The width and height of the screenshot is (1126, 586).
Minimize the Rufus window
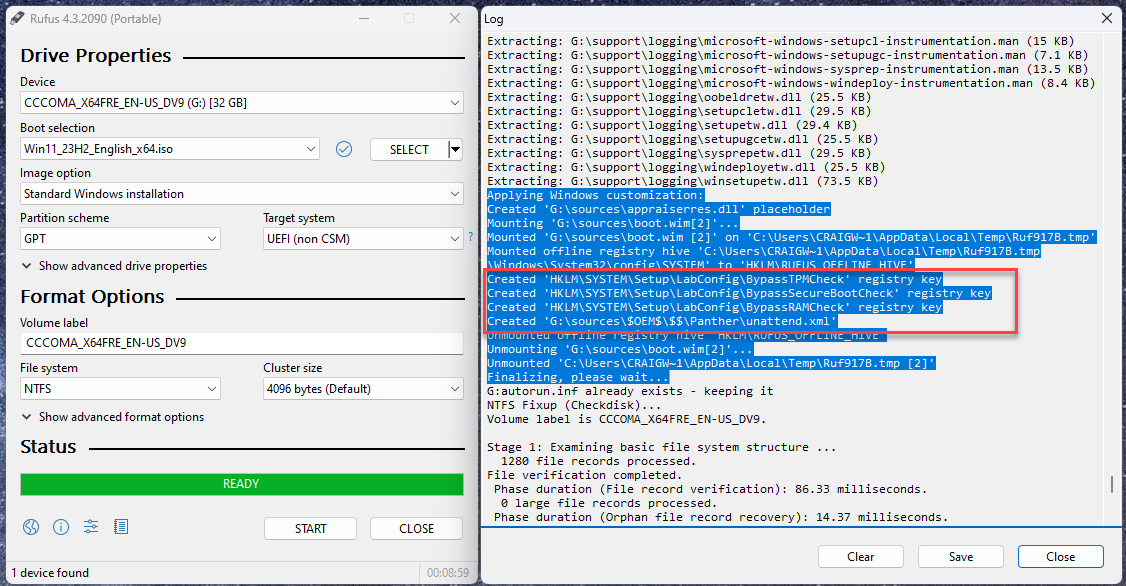pos(361,19)
